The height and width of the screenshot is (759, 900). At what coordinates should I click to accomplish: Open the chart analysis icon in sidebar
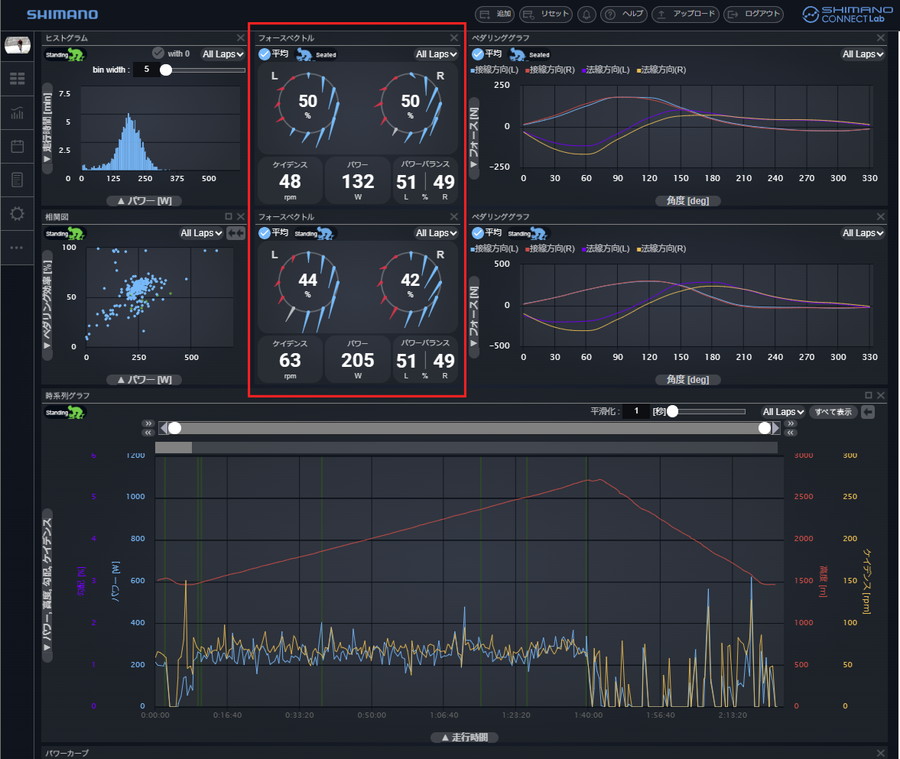[x=17, y=112]
